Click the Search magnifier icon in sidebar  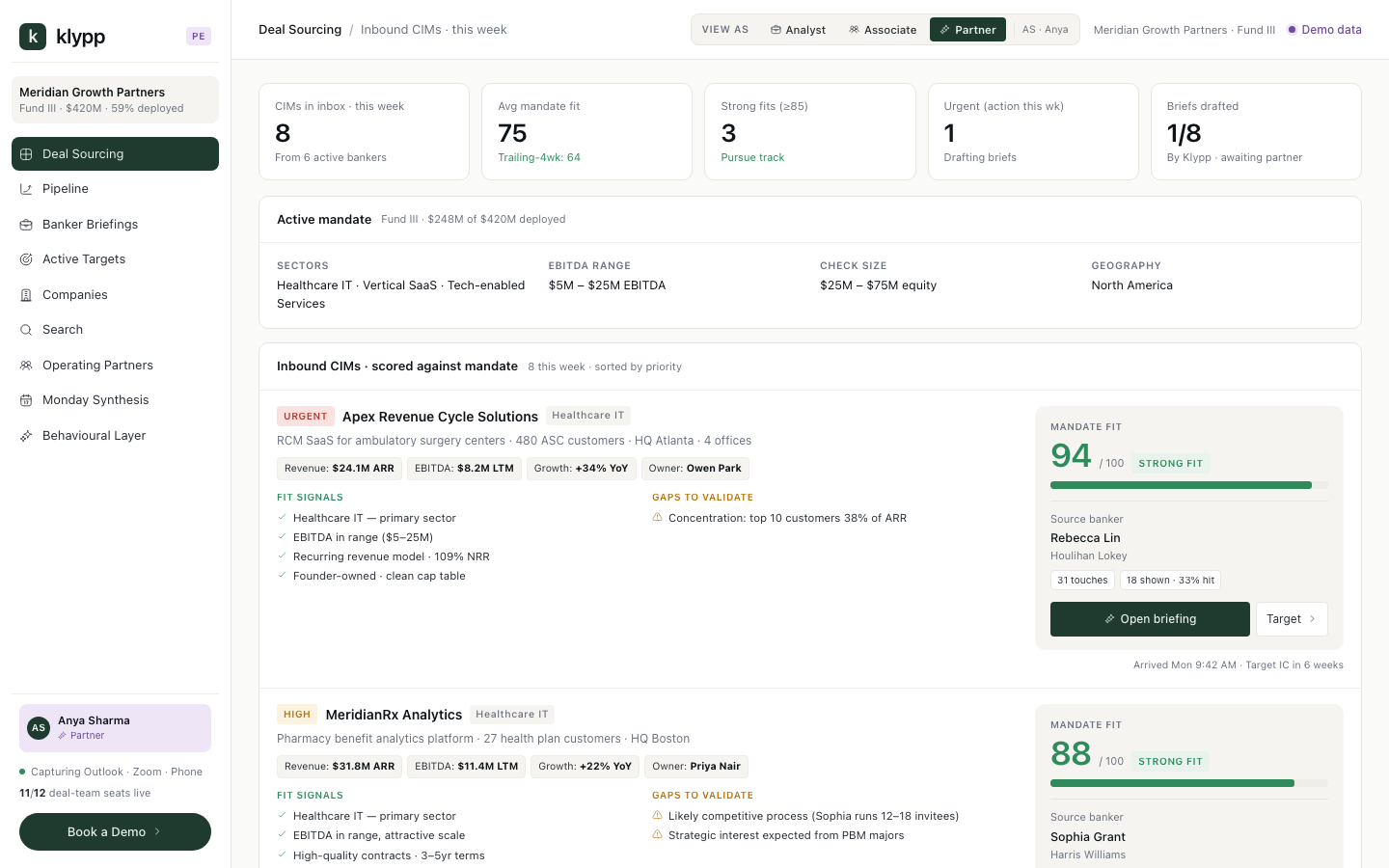[x=26, y=330]
